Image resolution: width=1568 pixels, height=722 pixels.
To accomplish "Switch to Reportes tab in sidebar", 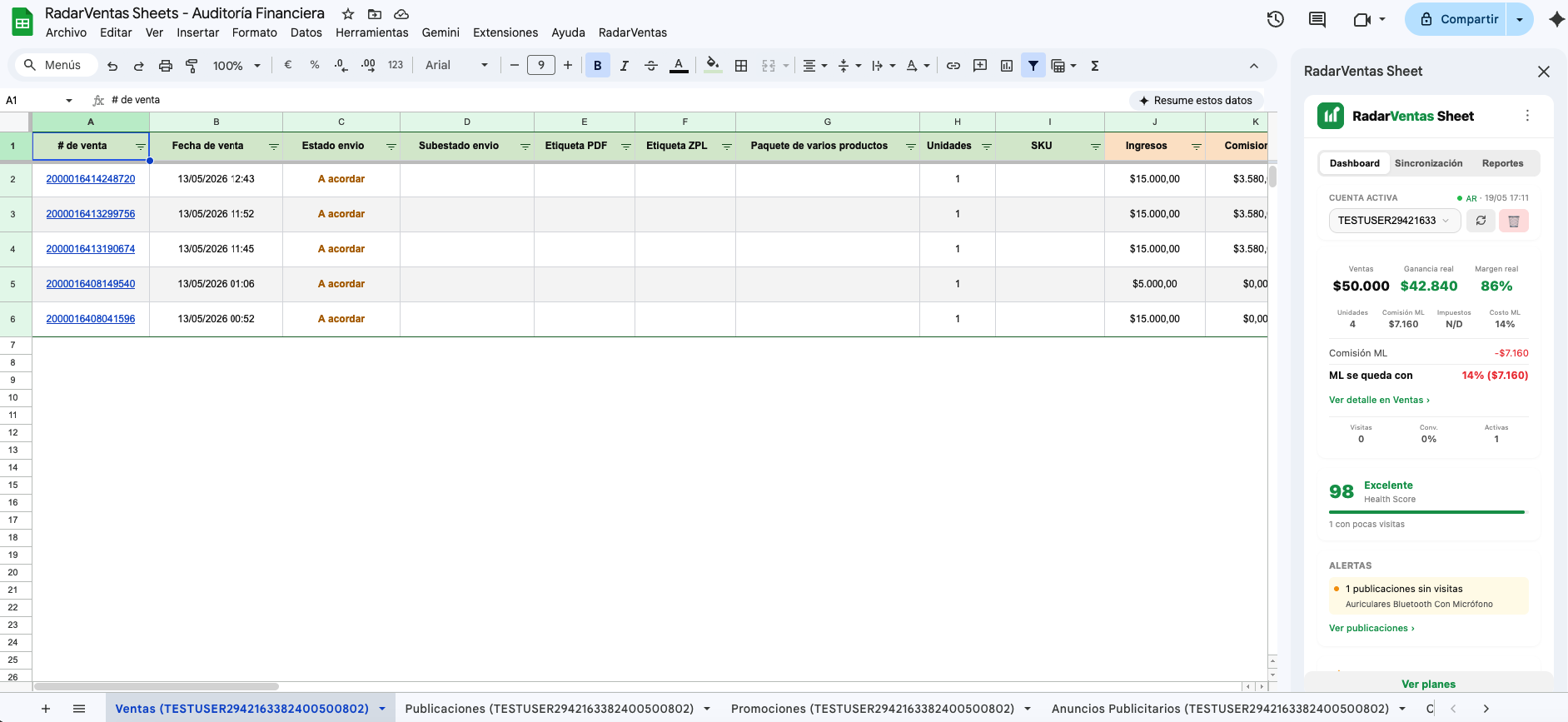I will pyautogui.click(x=1503, y=163).
